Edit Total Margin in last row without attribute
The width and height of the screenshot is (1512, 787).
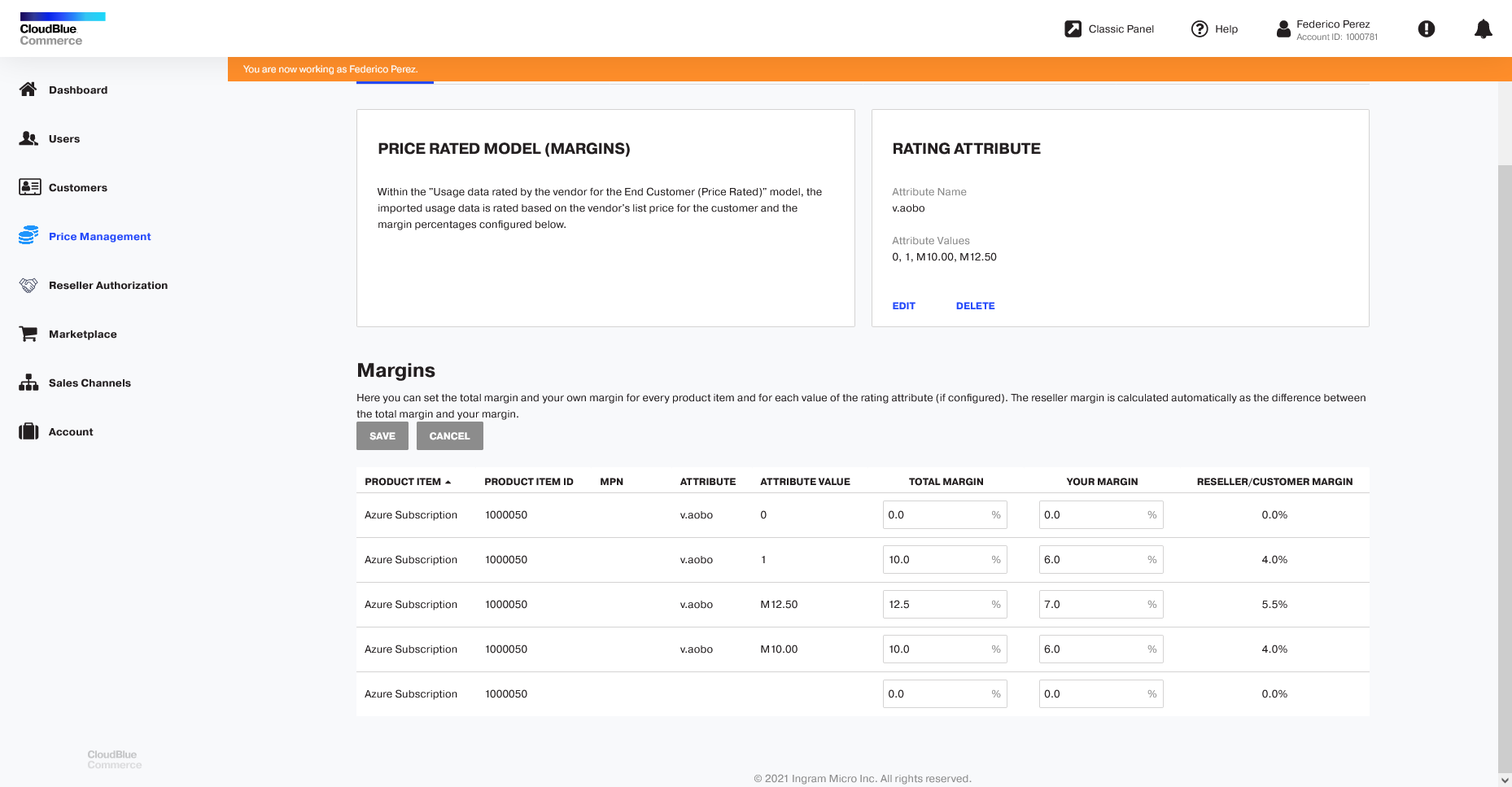click(945, 694)
